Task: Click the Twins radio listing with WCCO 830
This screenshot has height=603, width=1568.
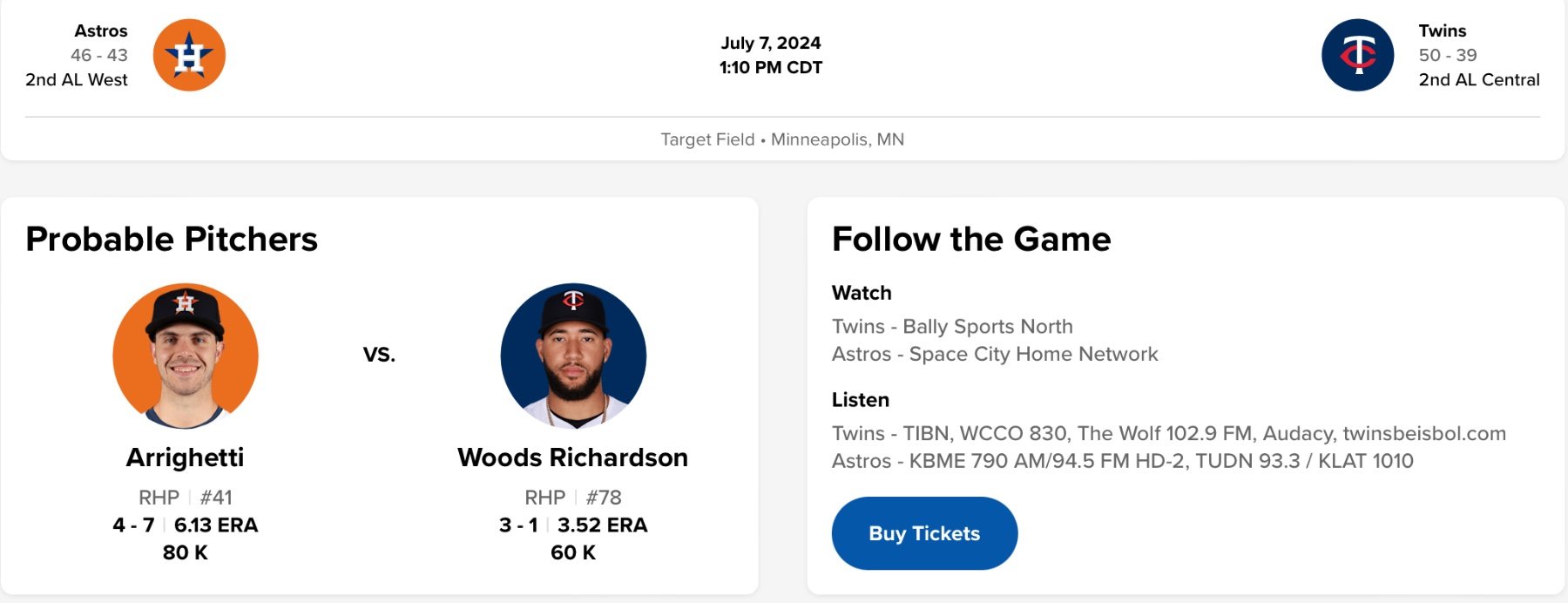Action: click(x=1168, y=434)
